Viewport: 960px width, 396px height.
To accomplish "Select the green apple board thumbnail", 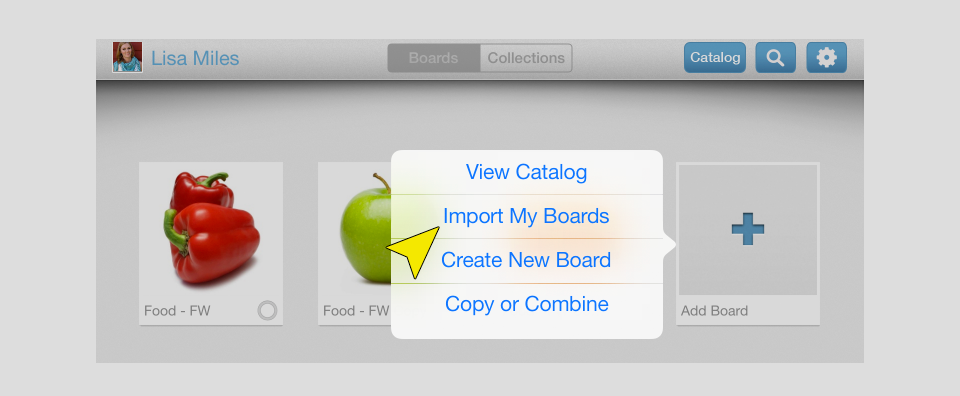I will 366,228.
